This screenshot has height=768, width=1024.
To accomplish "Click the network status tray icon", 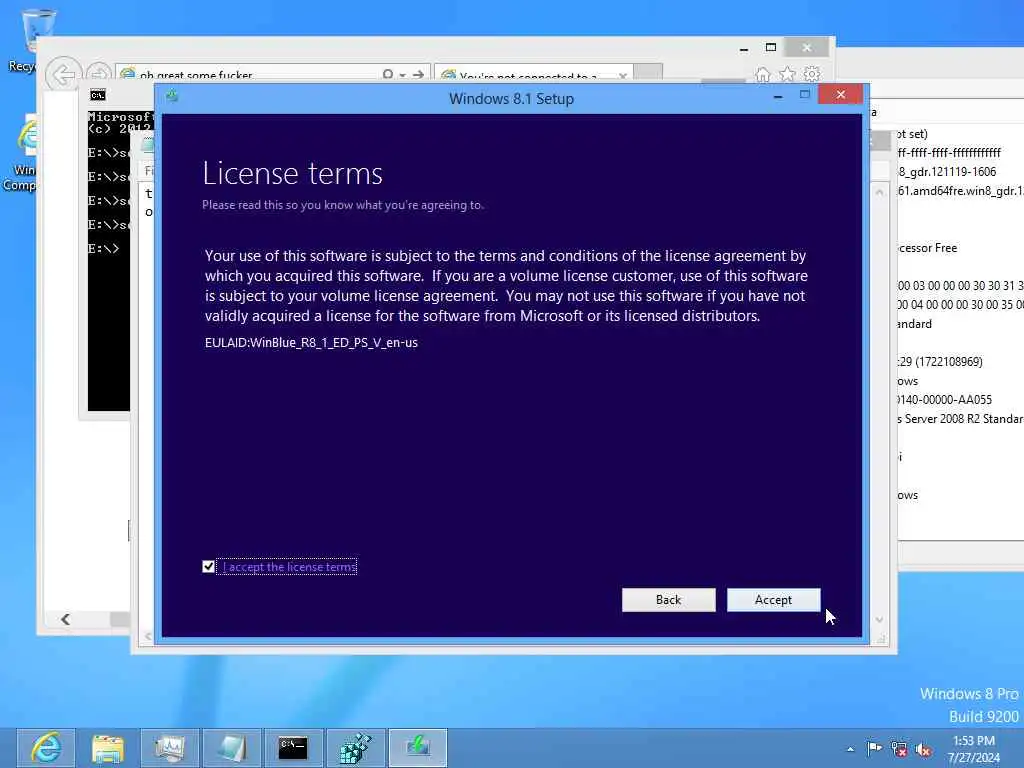I will click(899, 748).
